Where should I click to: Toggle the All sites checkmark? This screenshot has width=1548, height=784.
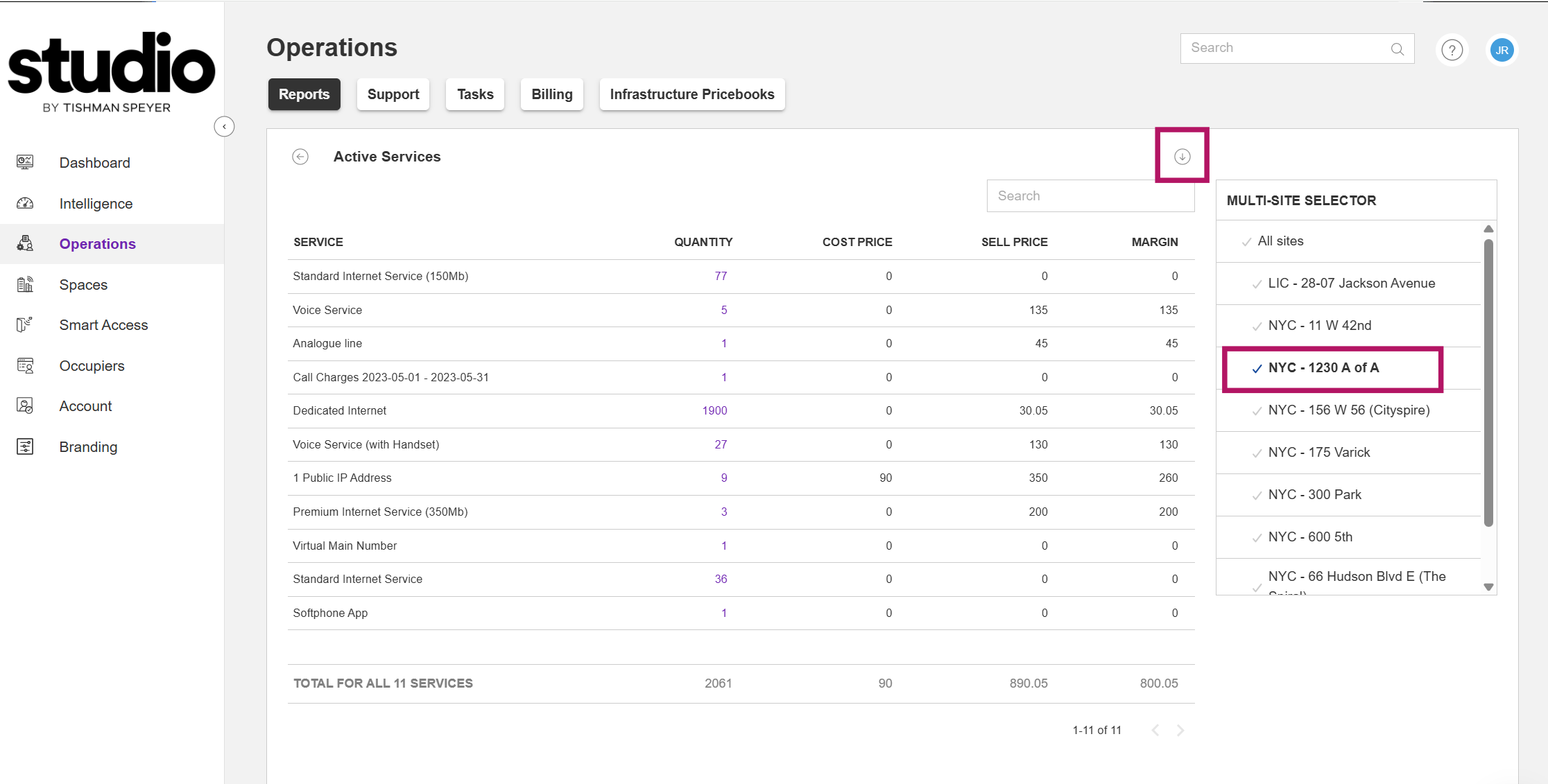(x=1247, y=242)
